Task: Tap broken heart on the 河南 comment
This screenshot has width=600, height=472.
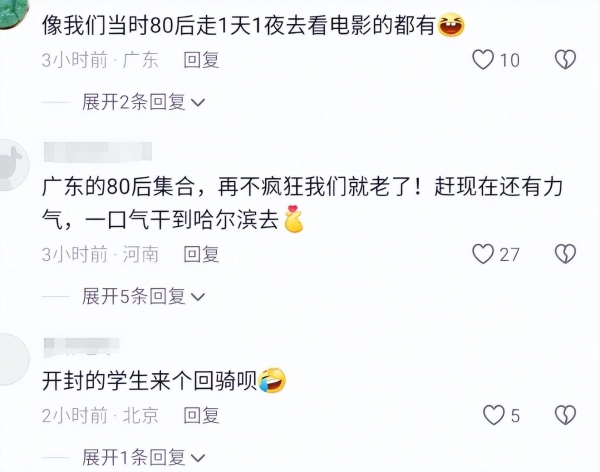Action: 566,254
